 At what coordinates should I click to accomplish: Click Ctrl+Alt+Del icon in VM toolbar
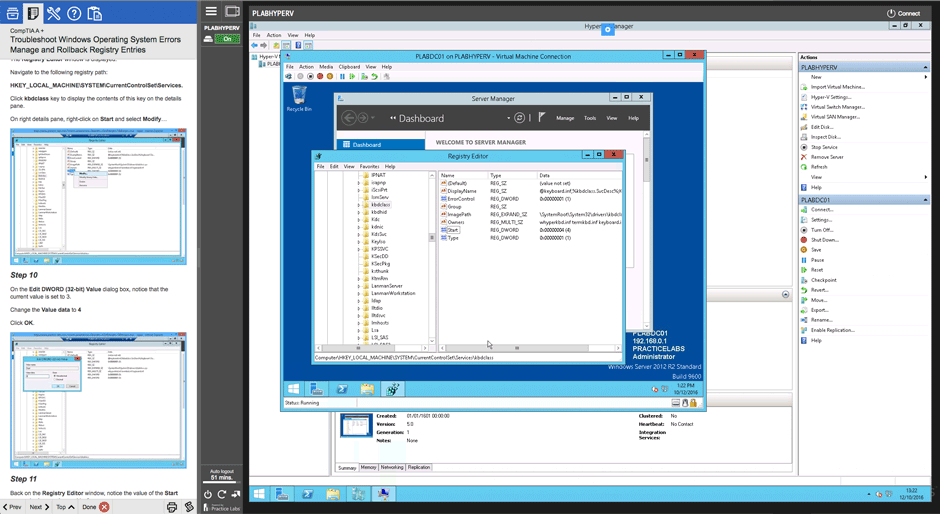click(x=288, y=76)
